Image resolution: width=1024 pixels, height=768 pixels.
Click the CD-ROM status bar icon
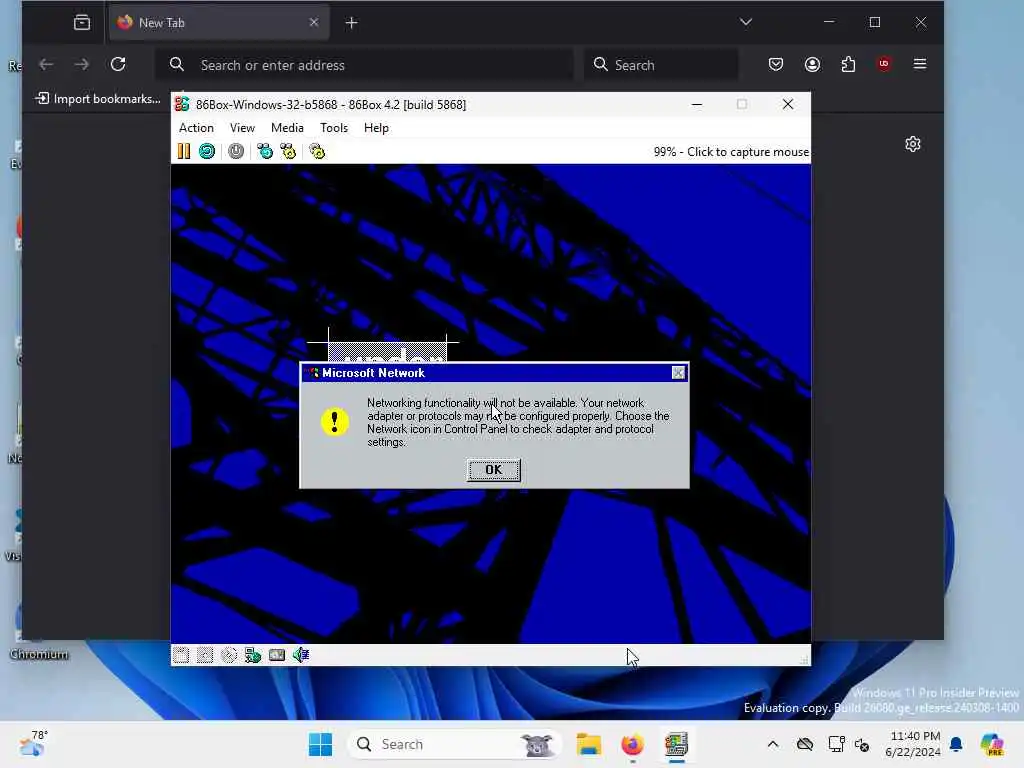(x=229, y=655)
